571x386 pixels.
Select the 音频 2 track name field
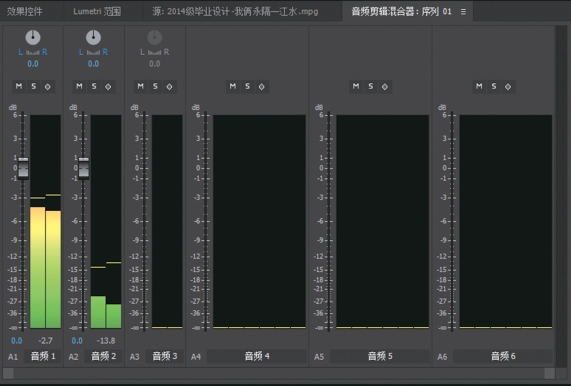tap(103, 356)
